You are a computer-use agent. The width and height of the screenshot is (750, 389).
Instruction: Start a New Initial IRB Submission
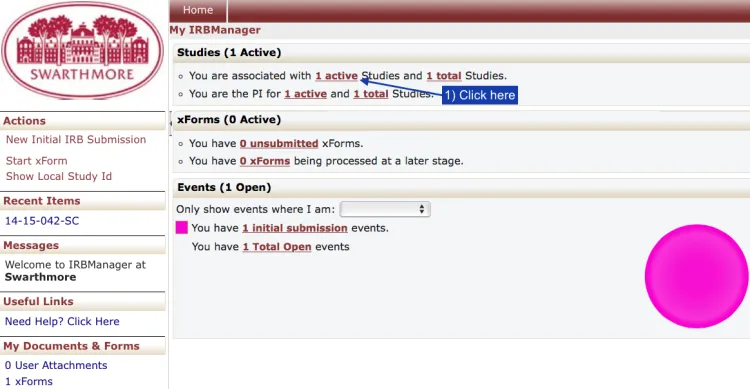click(76, 140)
